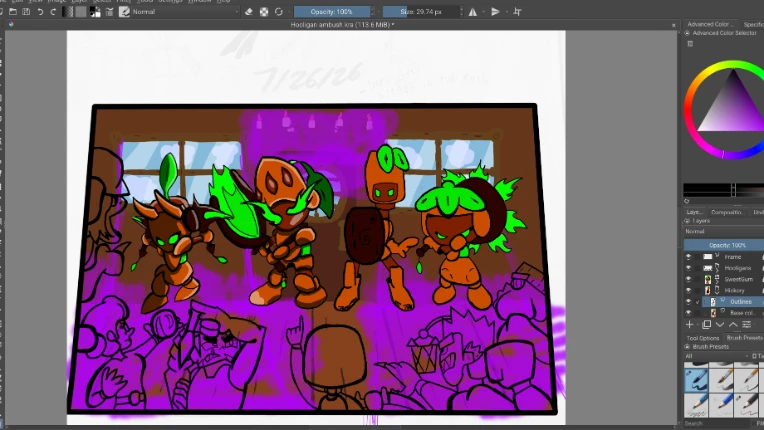
Task: Add a new layer with plus icon
Action: (x=689, y=325)
